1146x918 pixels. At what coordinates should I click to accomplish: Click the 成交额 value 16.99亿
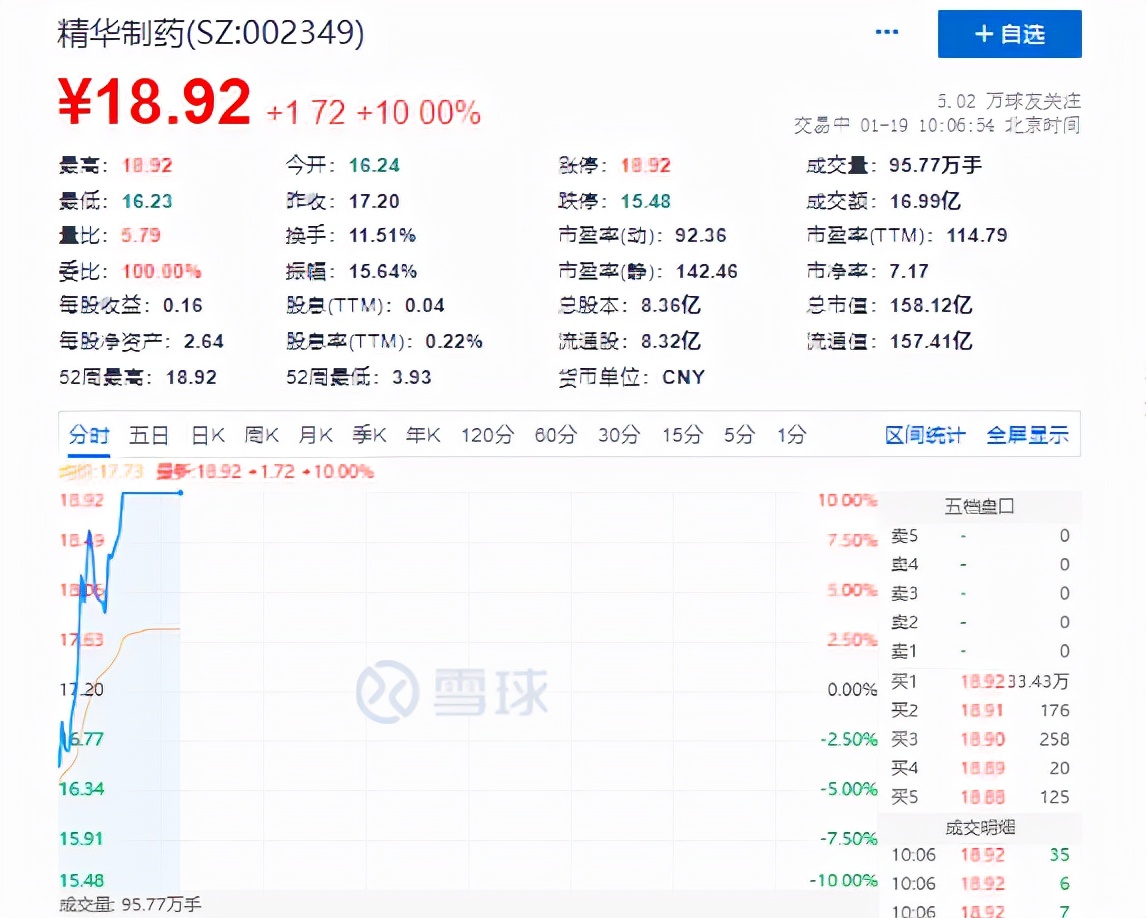[925, 201]
